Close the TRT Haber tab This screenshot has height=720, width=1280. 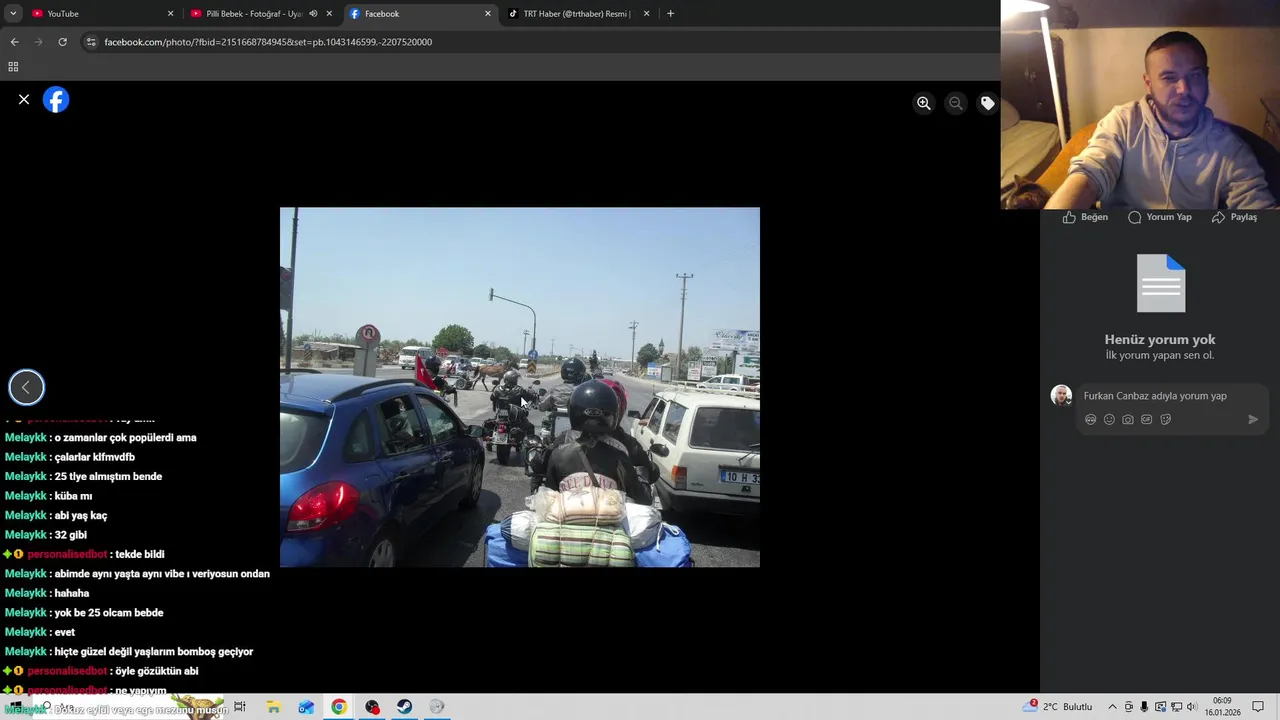click(x=646, y=14)
